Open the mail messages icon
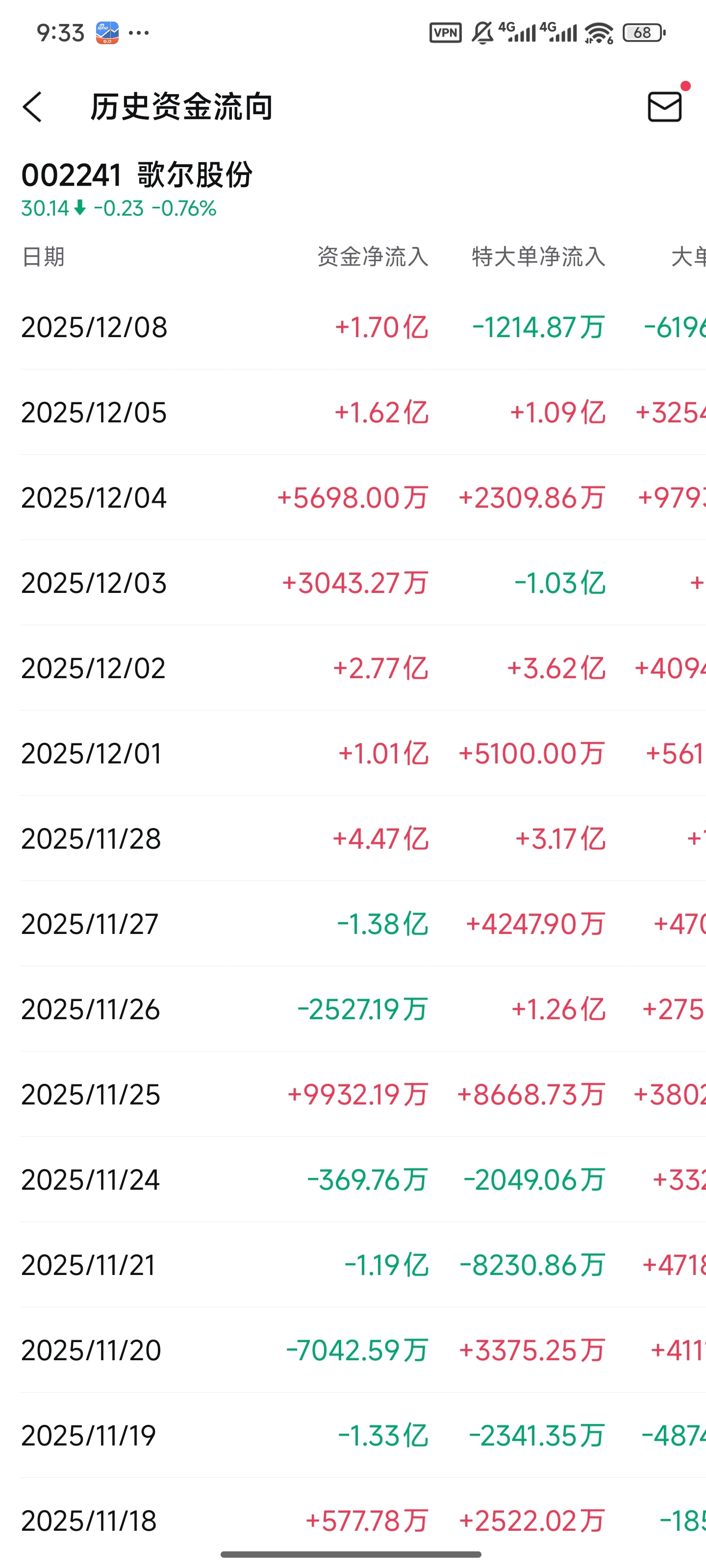This screenshot has height=1568, width=706. pos(664,107)
